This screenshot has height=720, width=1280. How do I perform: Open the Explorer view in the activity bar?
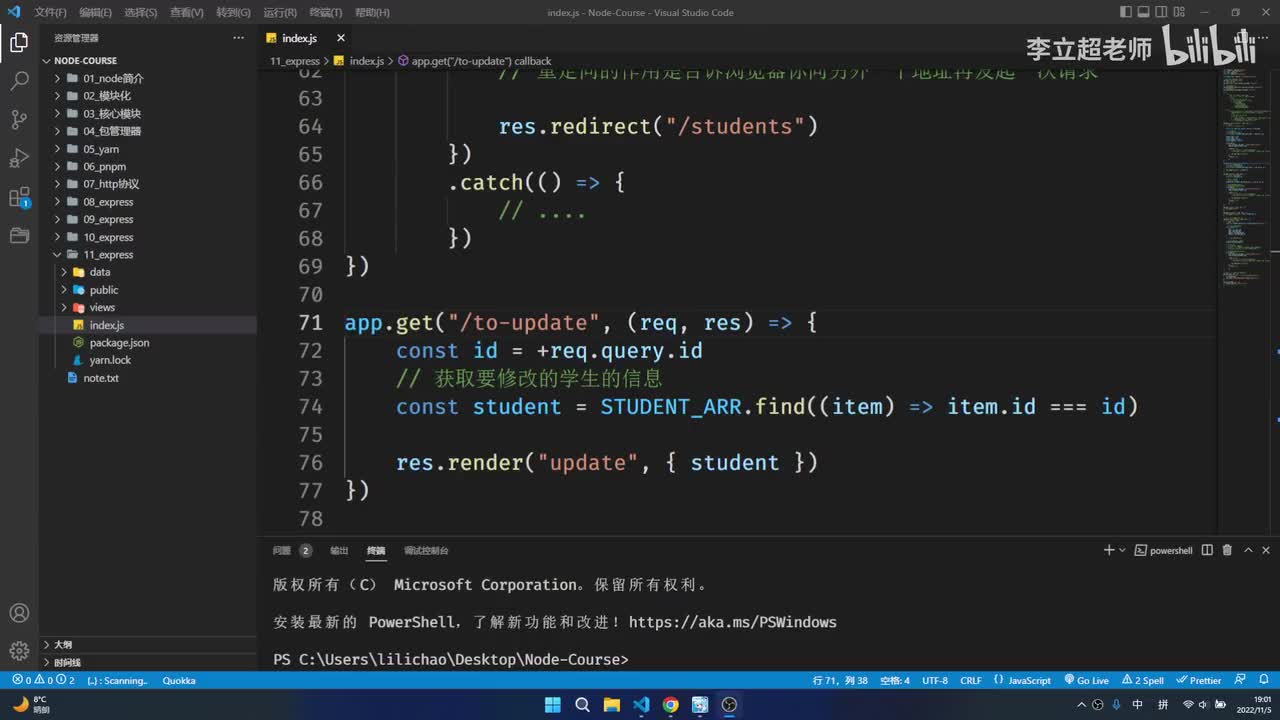click(x=19, y=43)
